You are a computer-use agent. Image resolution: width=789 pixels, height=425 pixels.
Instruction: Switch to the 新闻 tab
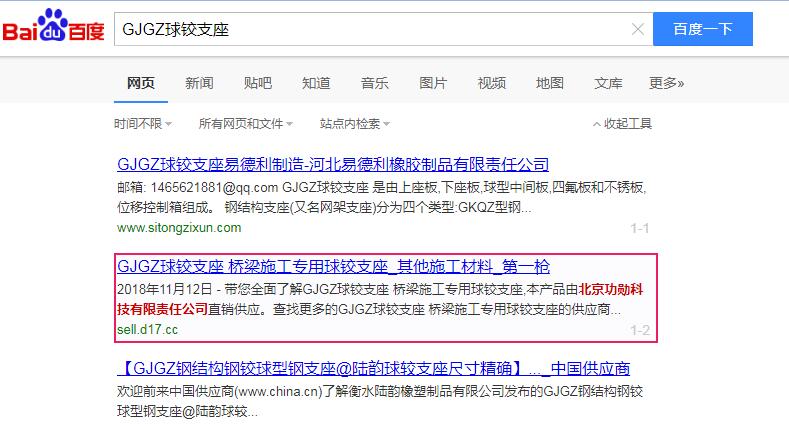(x=199, y=83)
